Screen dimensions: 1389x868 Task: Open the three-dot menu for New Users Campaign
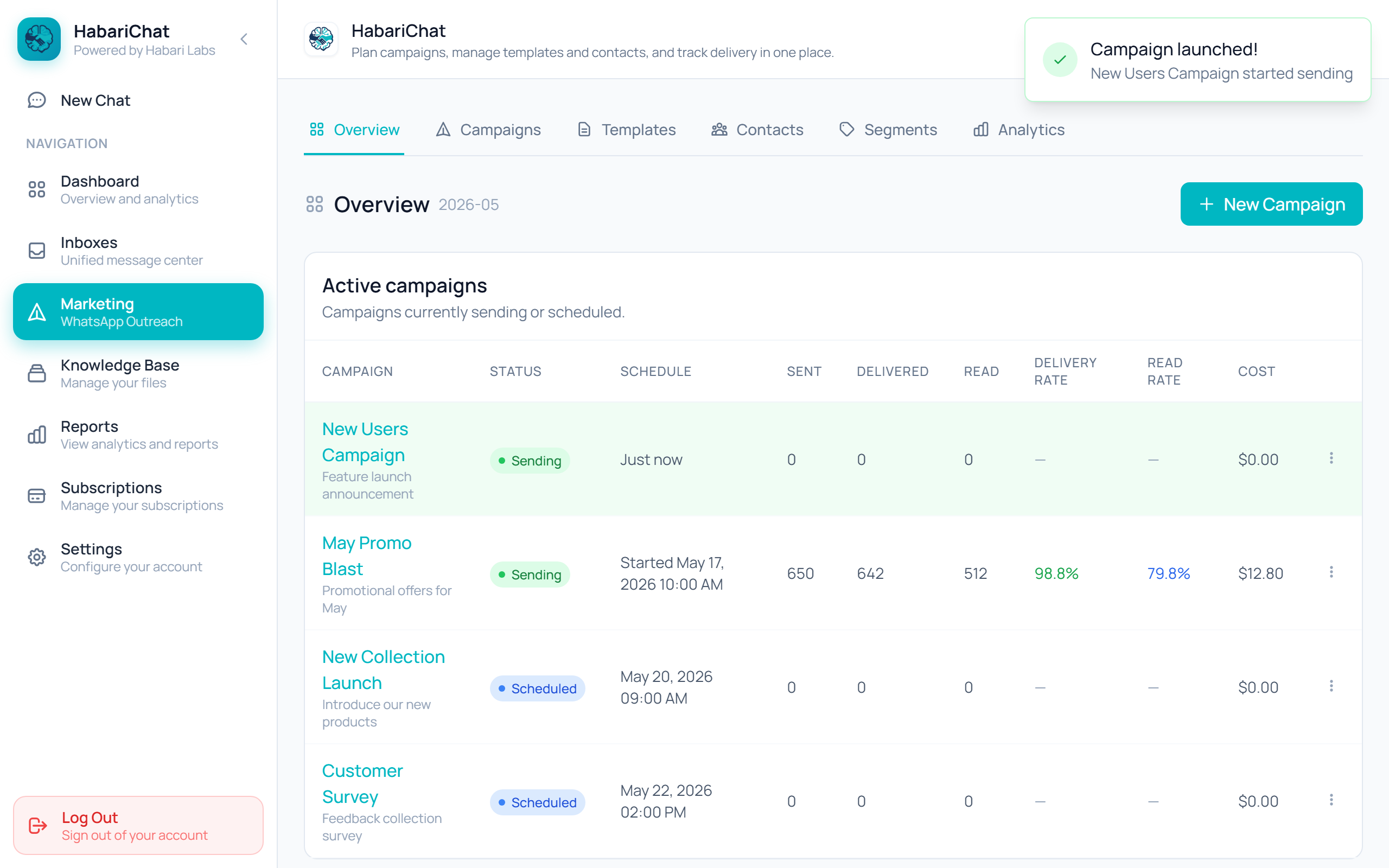pyautogui.click(x=1331, y=458)
